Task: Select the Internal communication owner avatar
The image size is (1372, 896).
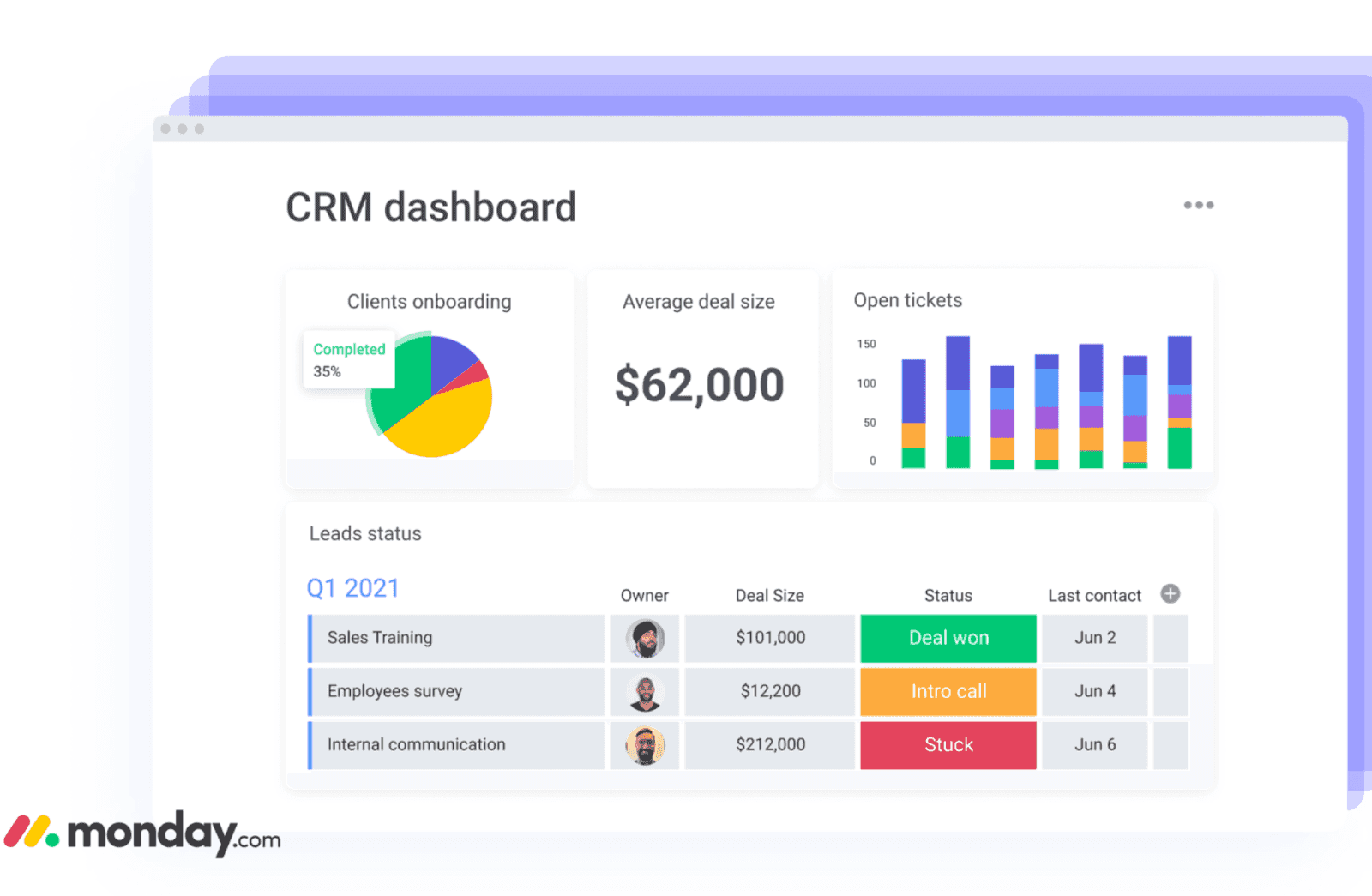Action: pos(645,744)
